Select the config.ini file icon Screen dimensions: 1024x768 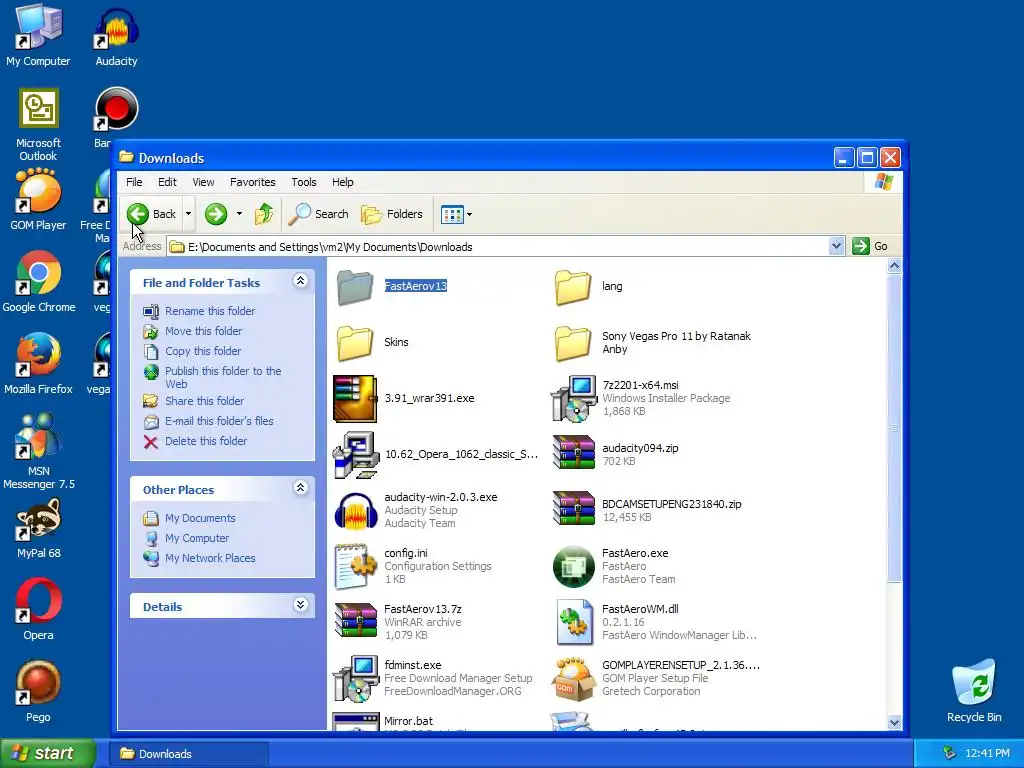click(355, 566)
